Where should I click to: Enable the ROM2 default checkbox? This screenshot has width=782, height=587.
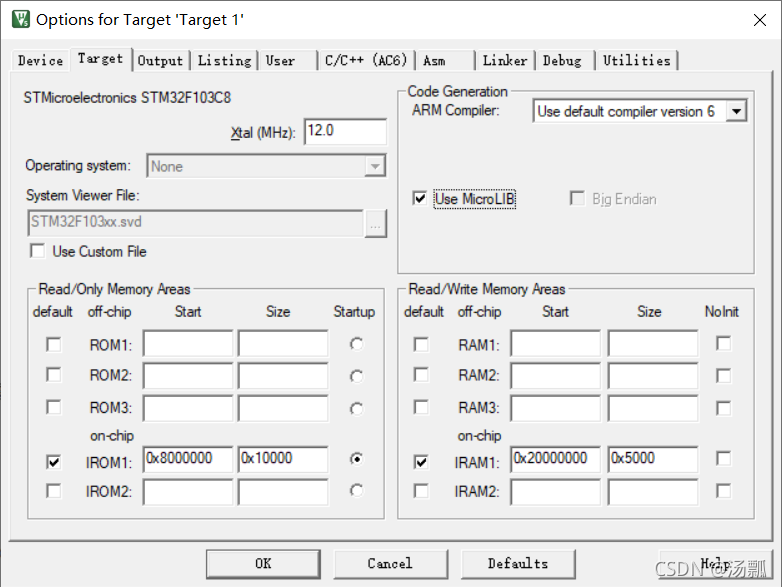point(53,375)
